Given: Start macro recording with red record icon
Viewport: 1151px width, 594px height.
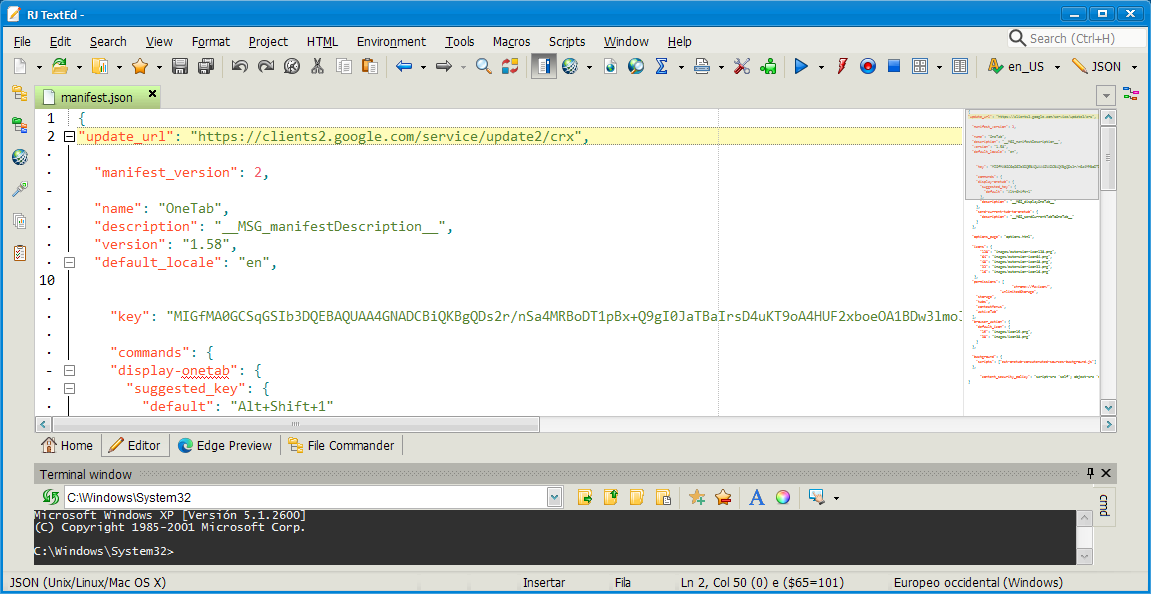Looking at the screenshot, I should 868,67.
